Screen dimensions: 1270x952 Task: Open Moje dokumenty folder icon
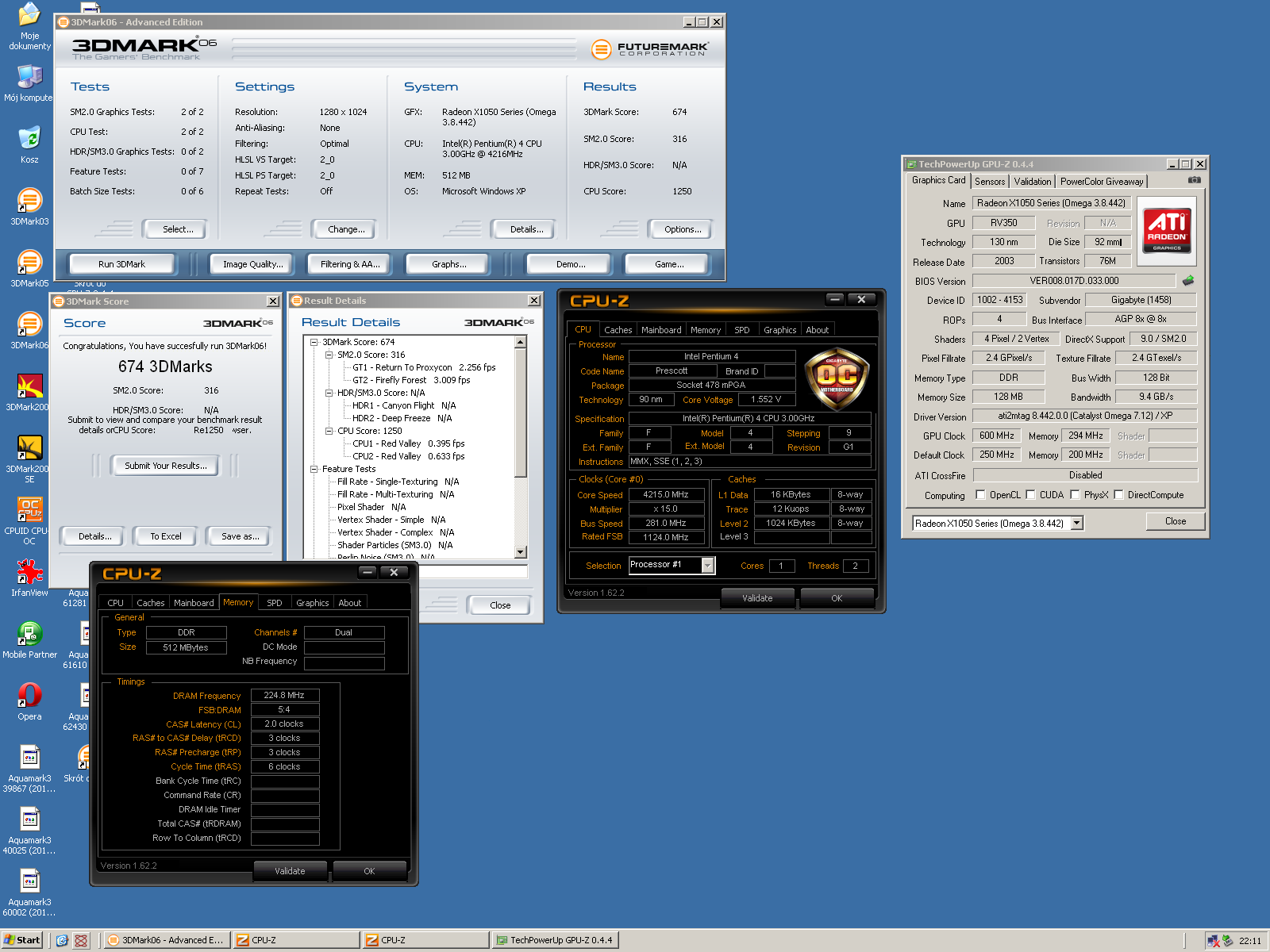coord(29,27)
